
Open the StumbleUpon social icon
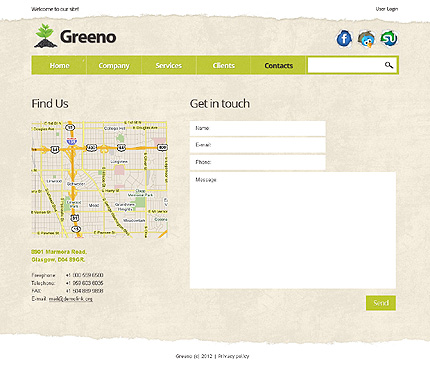click(389, 38)
